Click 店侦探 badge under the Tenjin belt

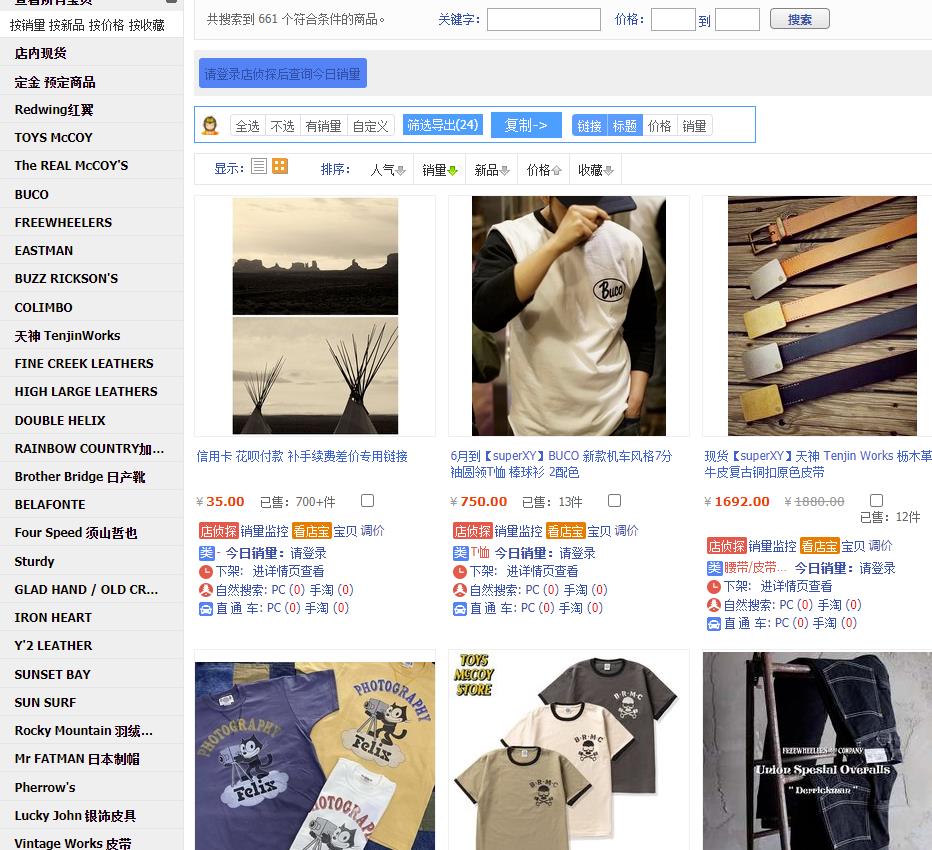click(x=726, y=546)
